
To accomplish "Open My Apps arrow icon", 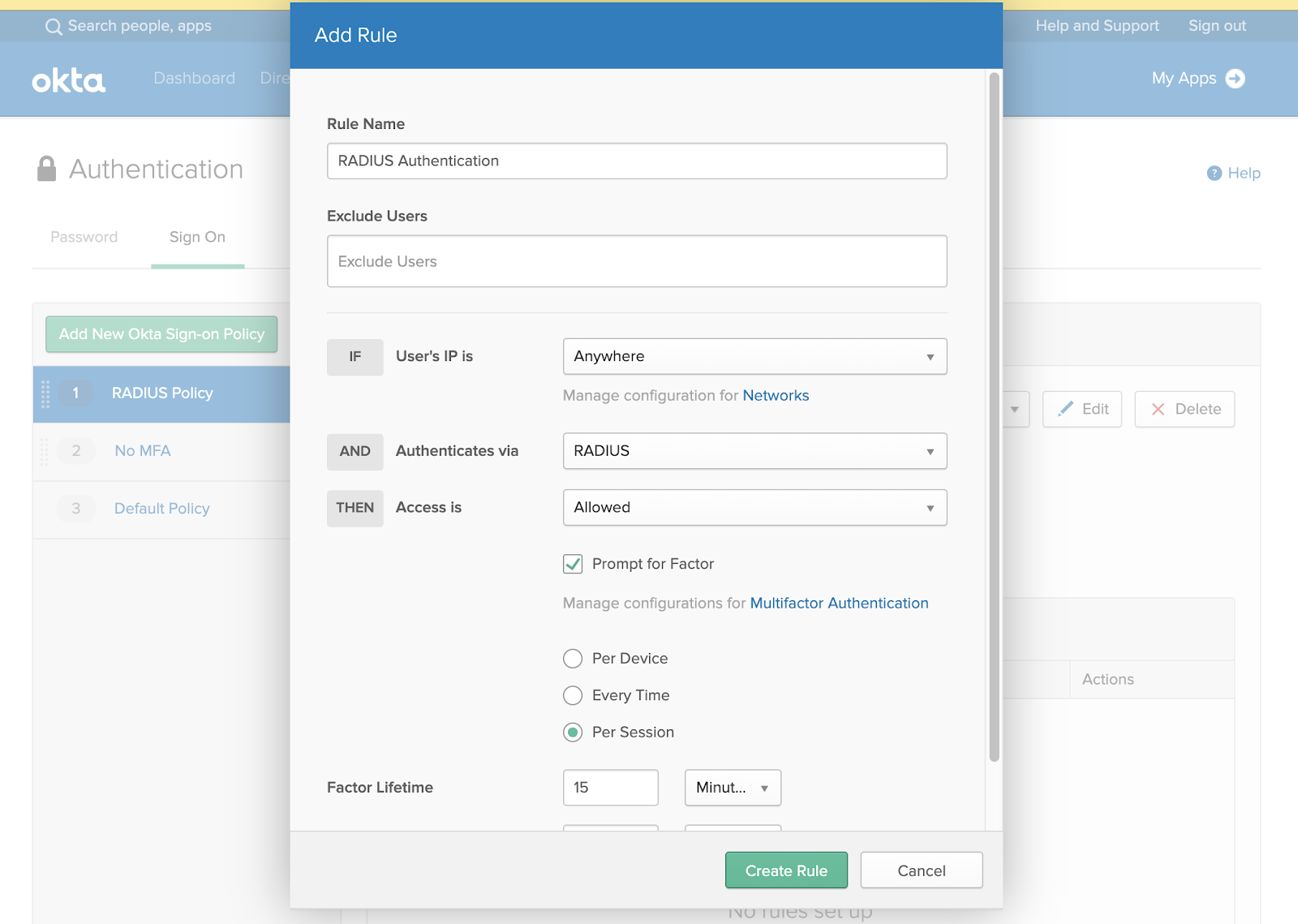I will [x=1235, y=79].
